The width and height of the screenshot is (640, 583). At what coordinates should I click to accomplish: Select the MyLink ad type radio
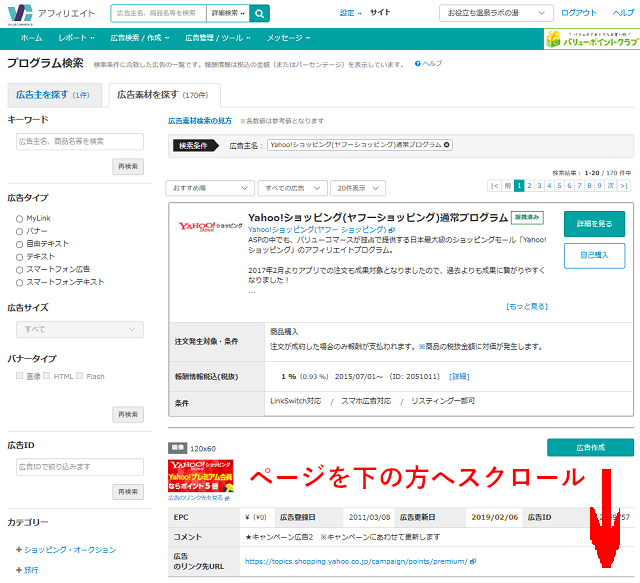tap(19, 219)
